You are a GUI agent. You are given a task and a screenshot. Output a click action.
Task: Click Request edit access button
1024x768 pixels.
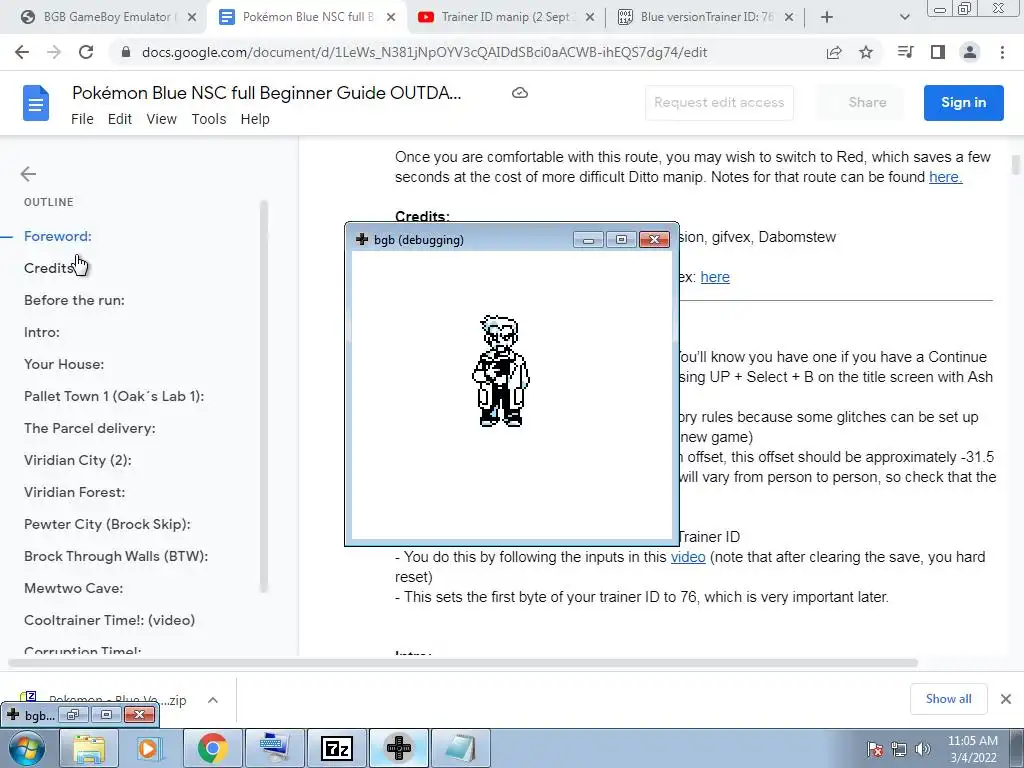719,103
